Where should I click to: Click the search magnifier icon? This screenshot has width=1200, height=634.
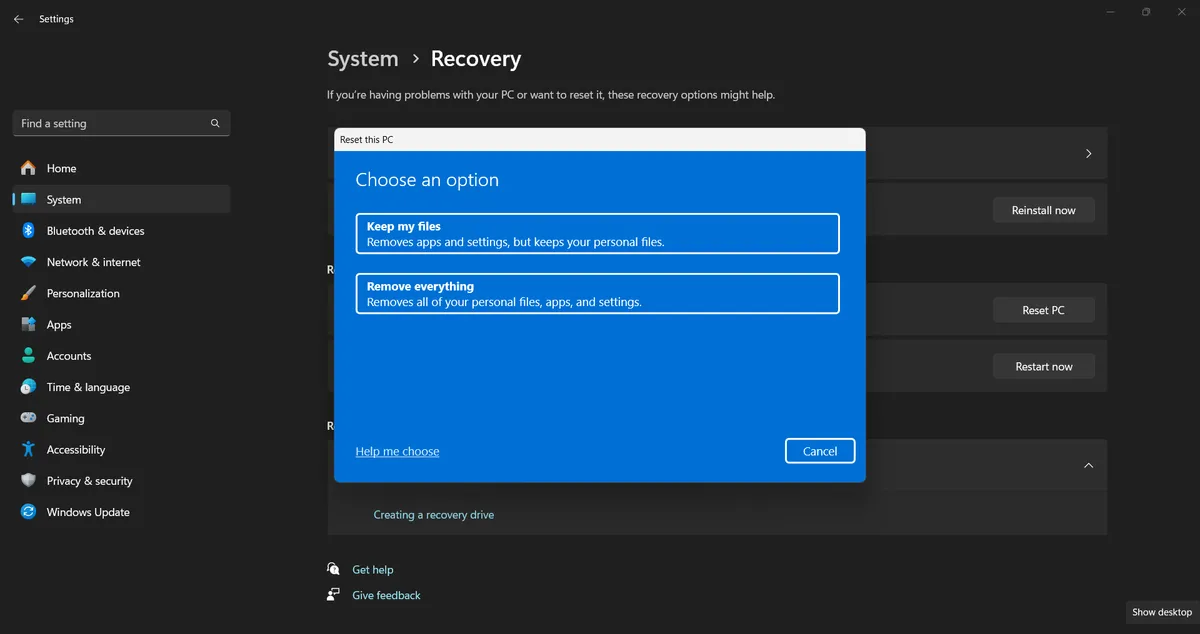[x=215, y=123]
